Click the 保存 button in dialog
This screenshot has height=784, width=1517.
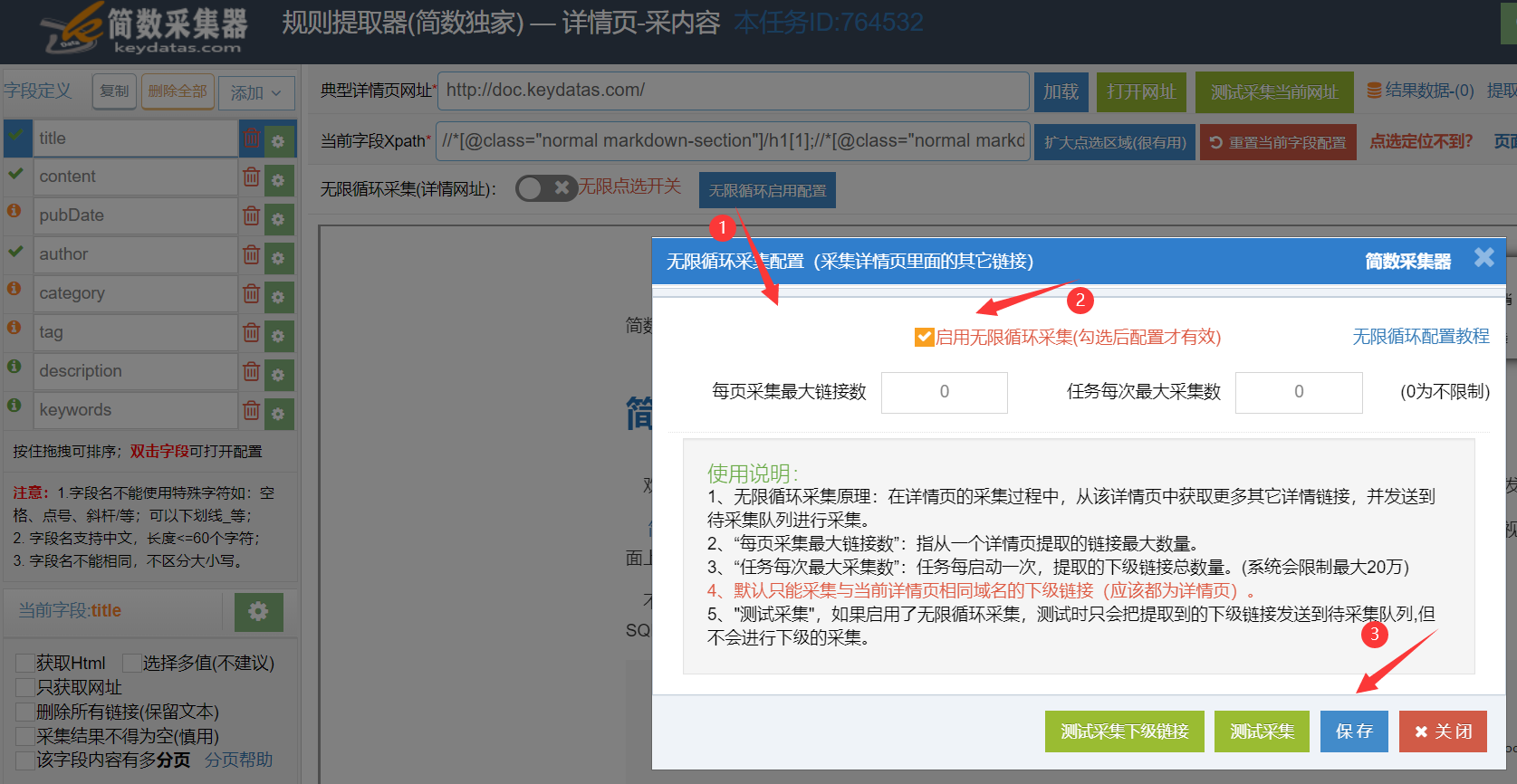point(1353,731)
